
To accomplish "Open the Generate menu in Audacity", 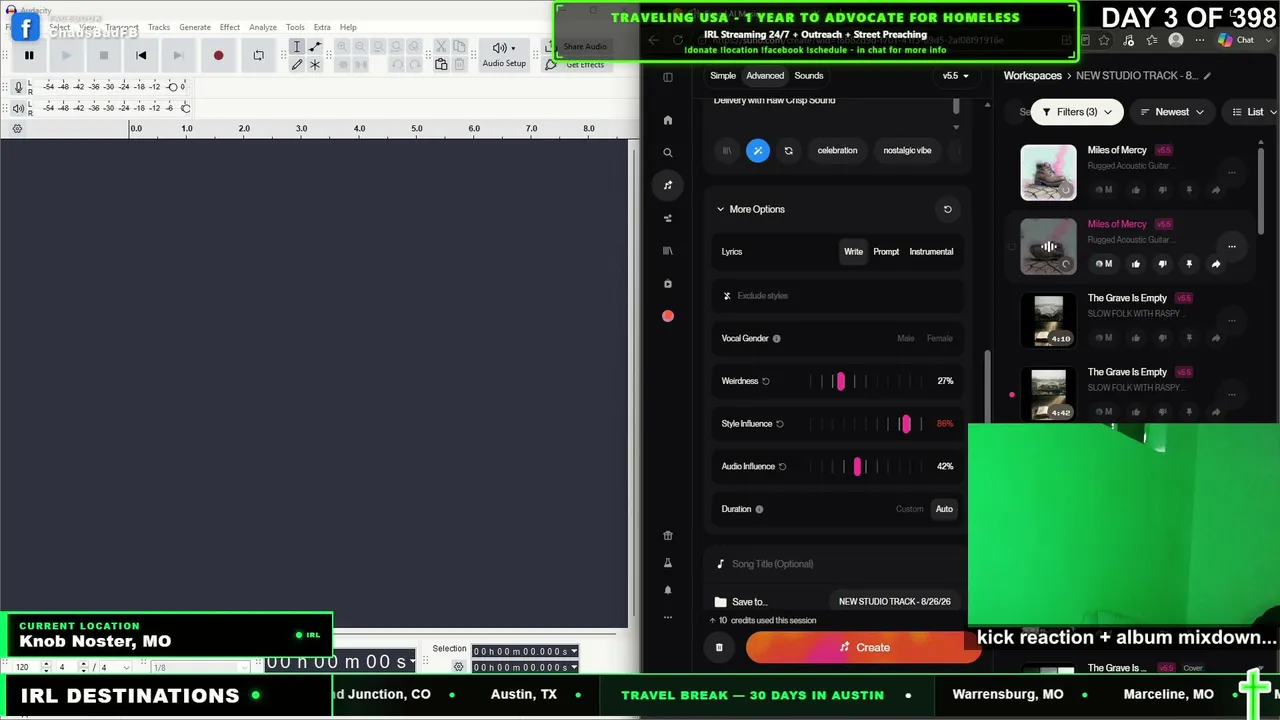I will click(195, 27).
